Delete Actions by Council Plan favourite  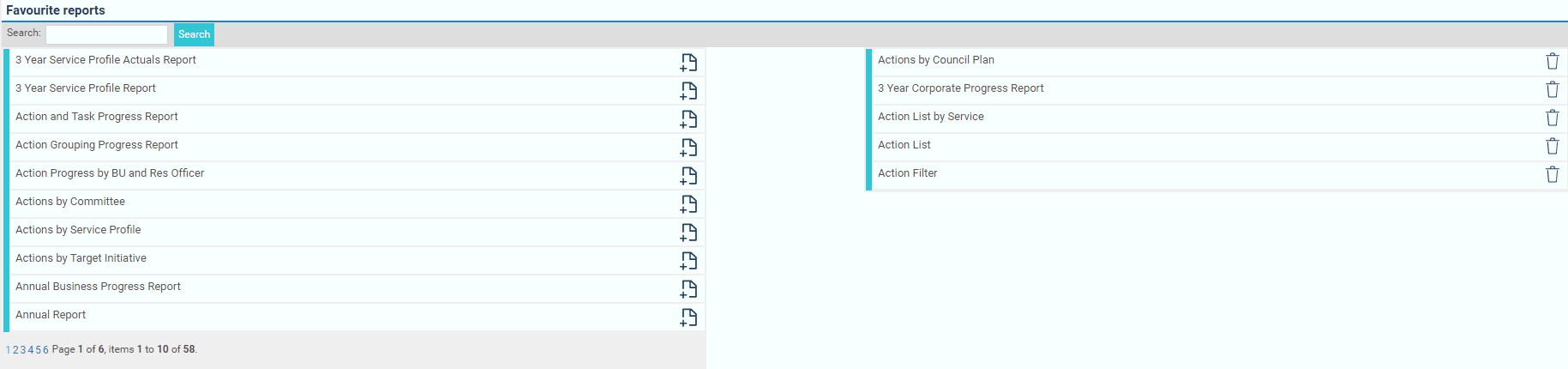(x=1552, y=61)
